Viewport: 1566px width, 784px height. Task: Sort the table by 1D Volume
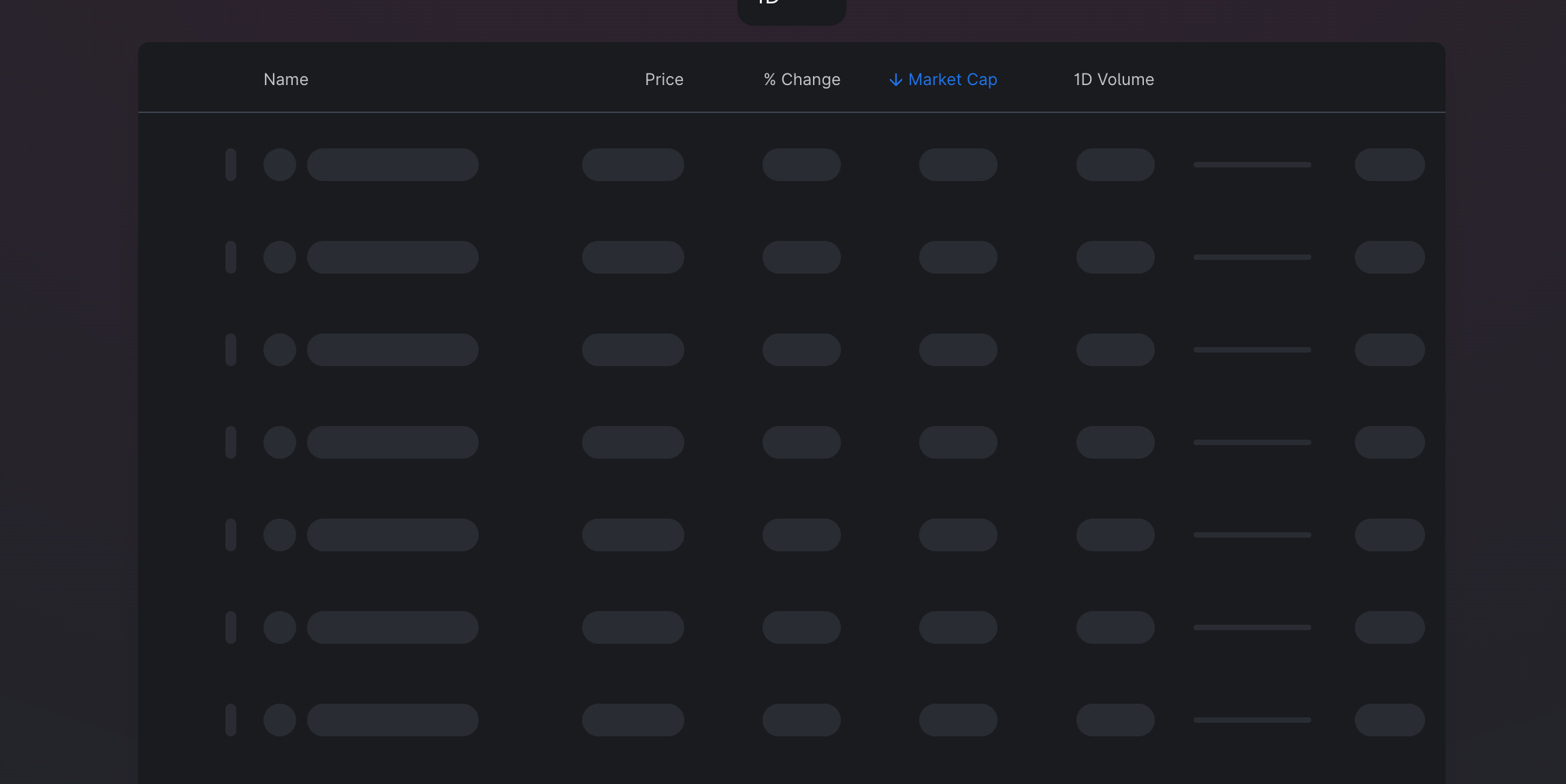1113,80
